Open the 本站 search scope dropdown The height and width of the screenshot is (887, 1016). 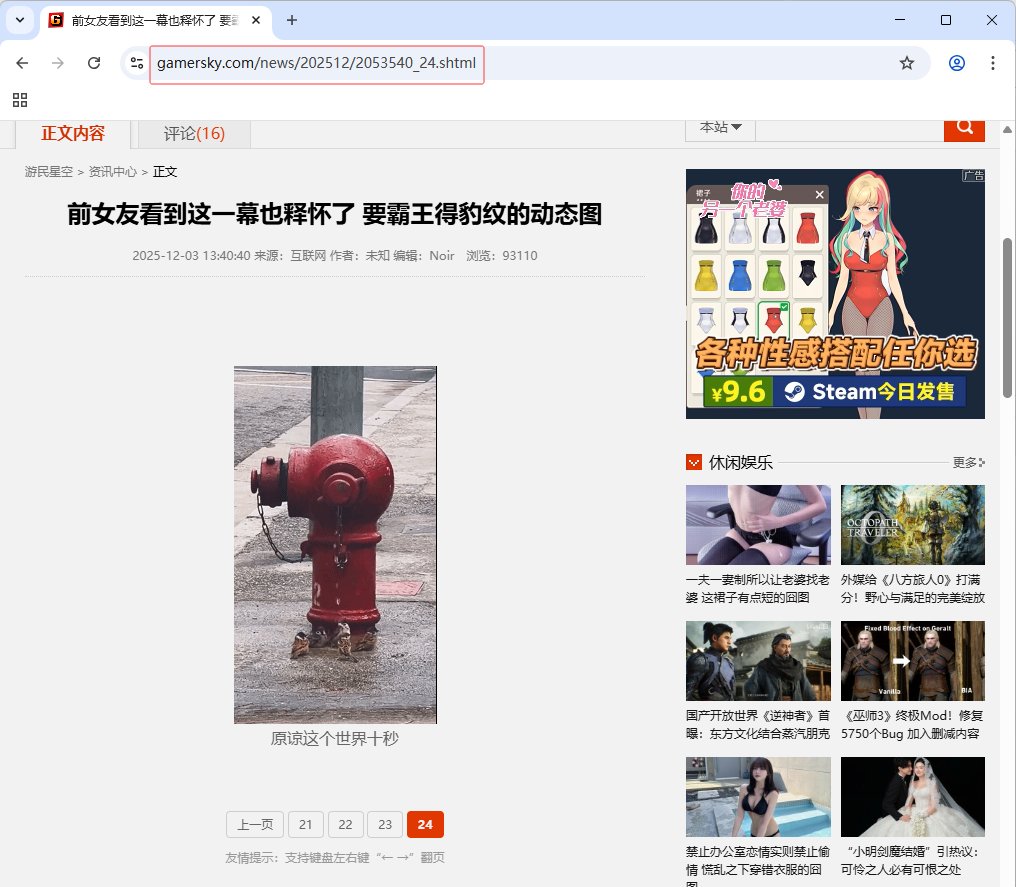pyautogui.click(x=719, y=127)
